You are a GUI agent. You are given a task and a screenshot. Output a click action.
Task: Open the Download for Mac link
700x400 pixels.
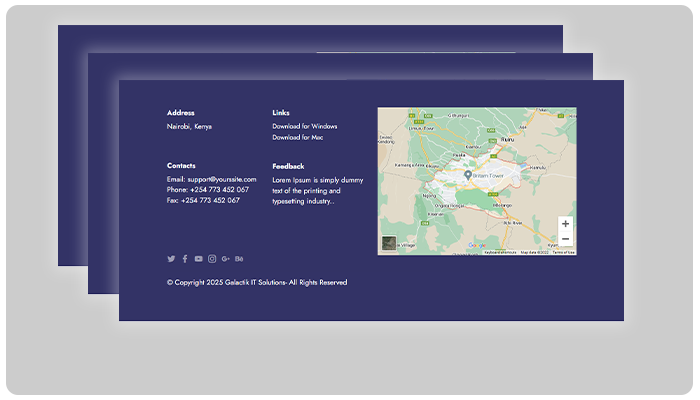tap(298, 138)
